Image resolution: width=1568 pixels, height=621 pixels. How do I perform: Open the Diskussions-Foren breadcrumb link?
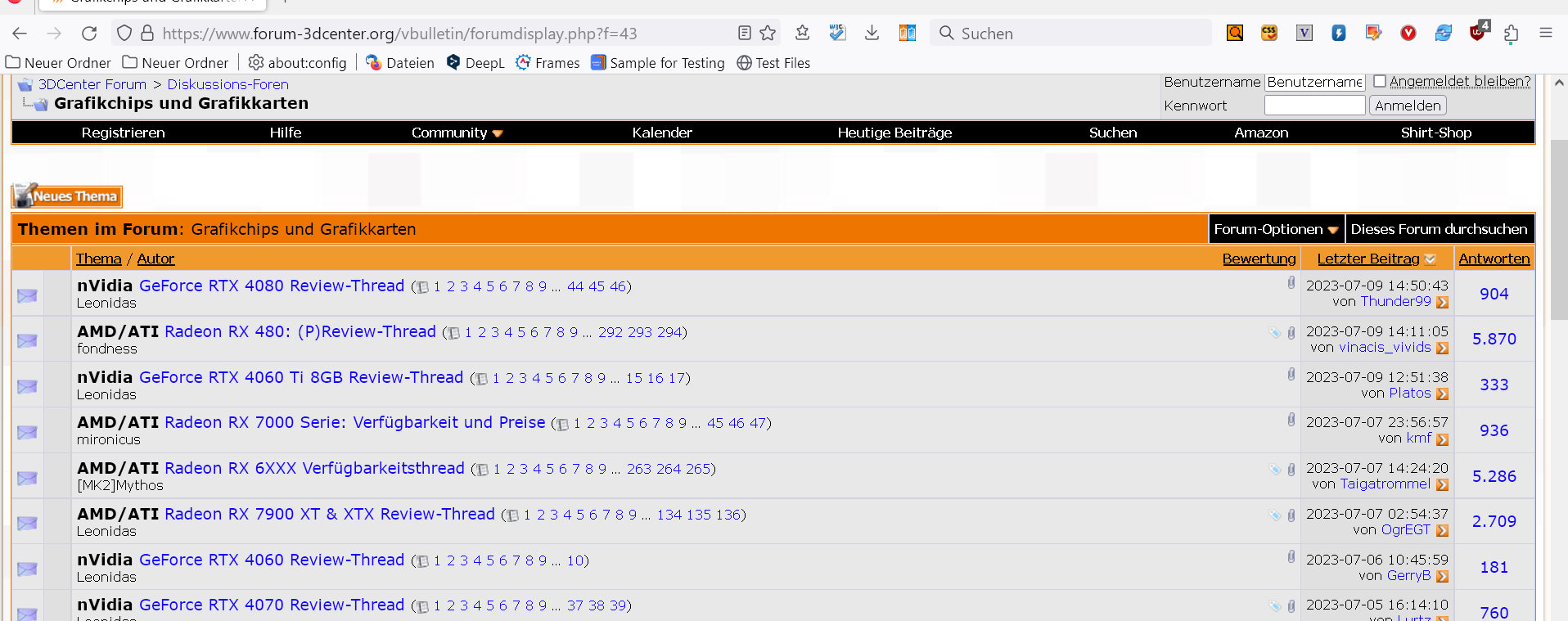[228, 84]
